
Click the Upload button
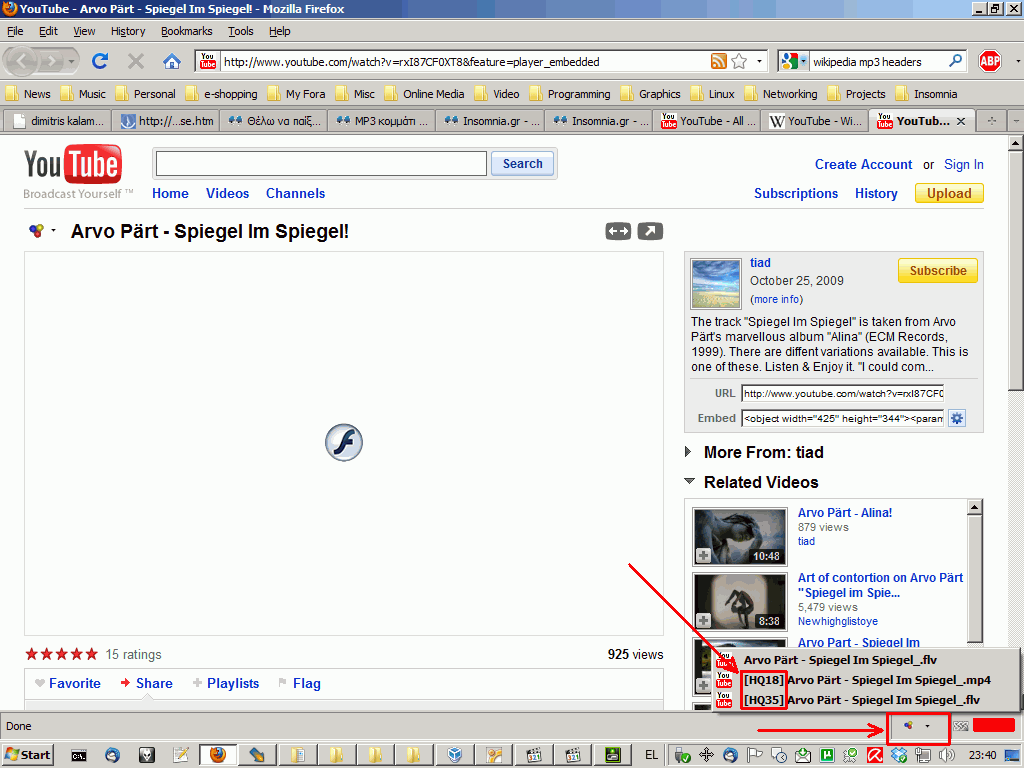pyautogui.click(x=949, y=193)
